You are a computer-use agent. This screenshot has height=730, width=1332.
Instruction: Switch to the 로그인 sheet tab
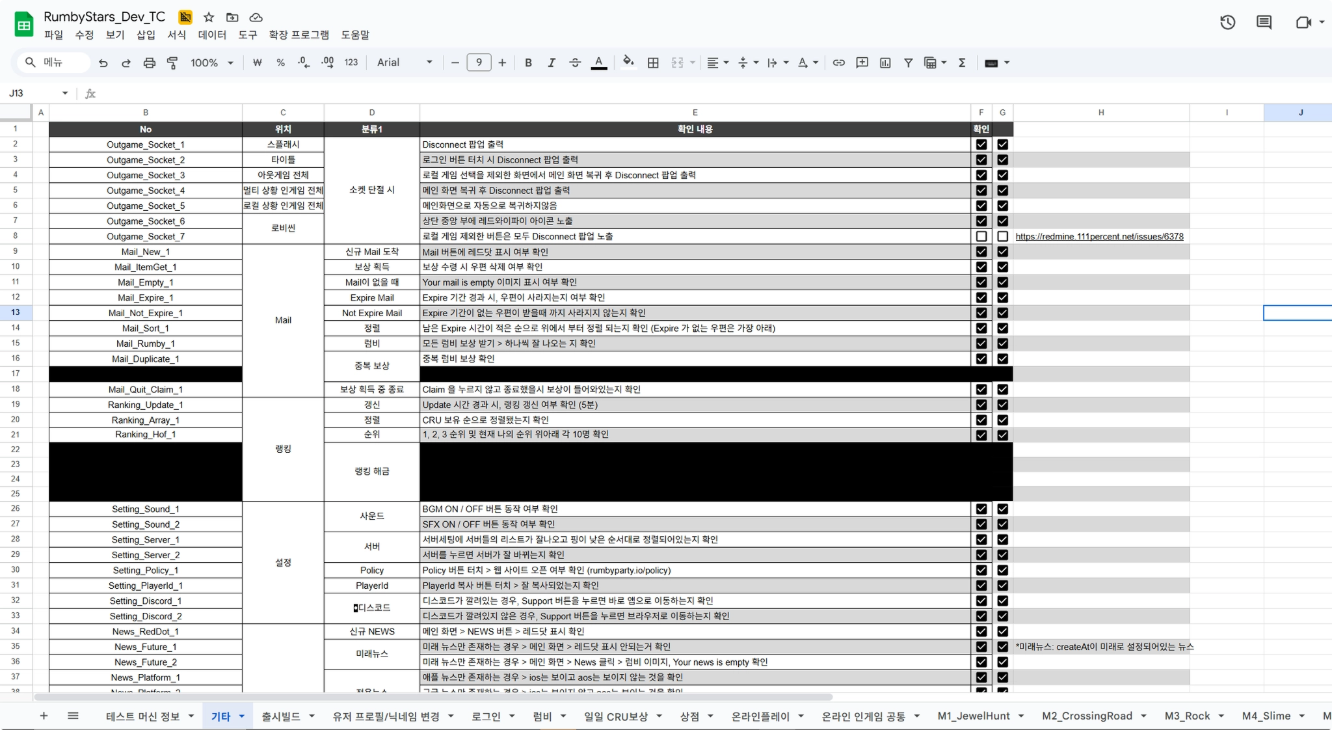tap(487, 716)
